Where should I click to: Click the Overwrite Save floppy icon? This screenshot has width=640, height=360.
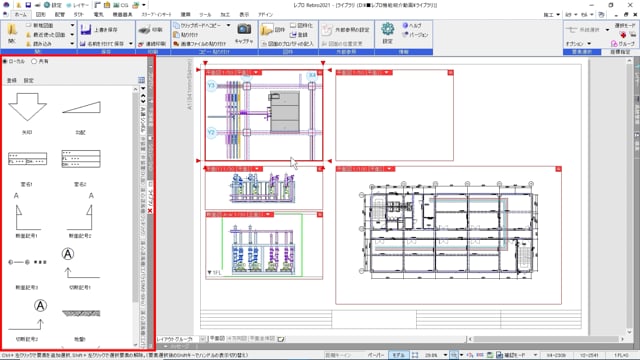tap(86, 29)
